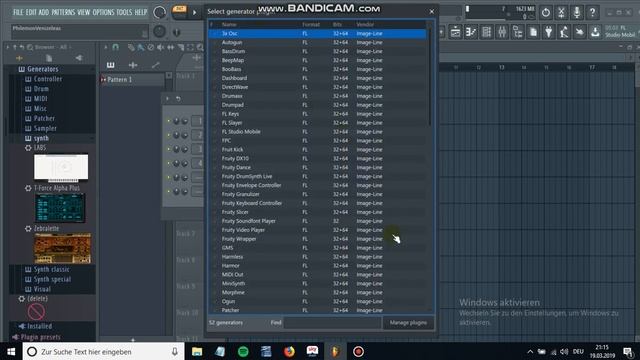Click the audio editor scissors icon
The image size is (640, 360).
[x=561, y=13]
